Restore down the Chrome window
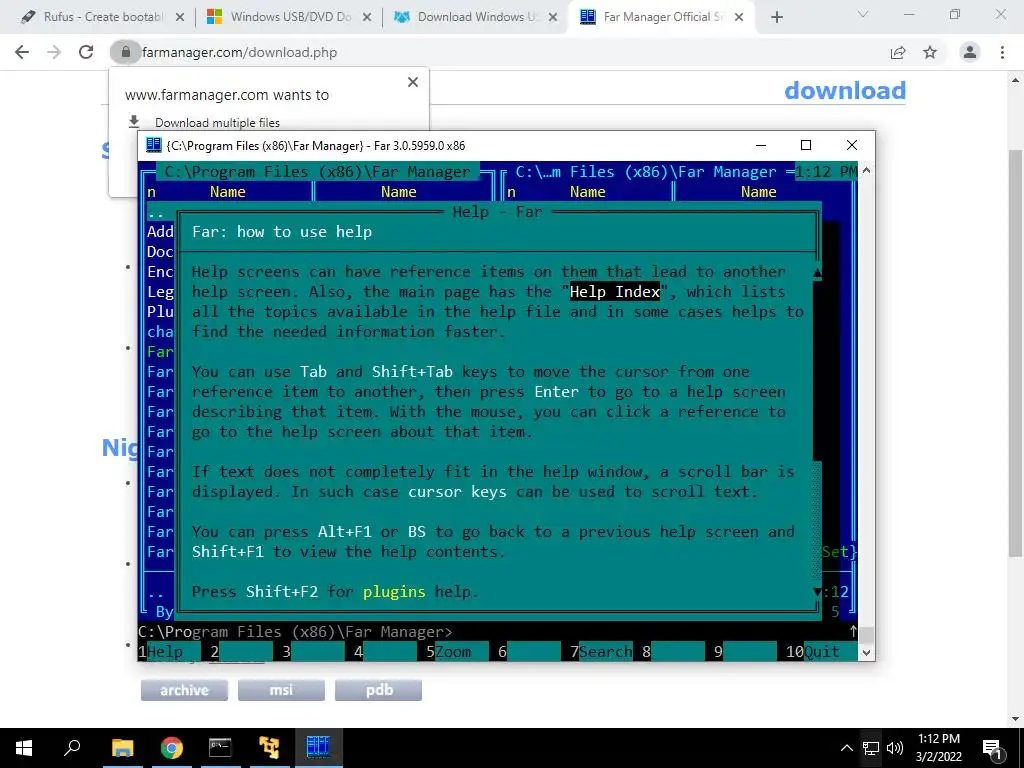 point(955,14)
